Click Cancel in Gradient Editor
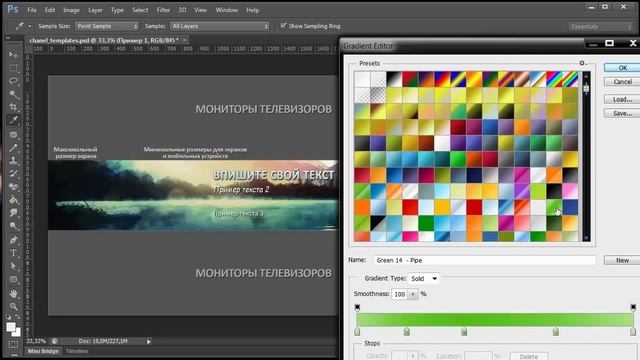640x360 pixels. 622,82
